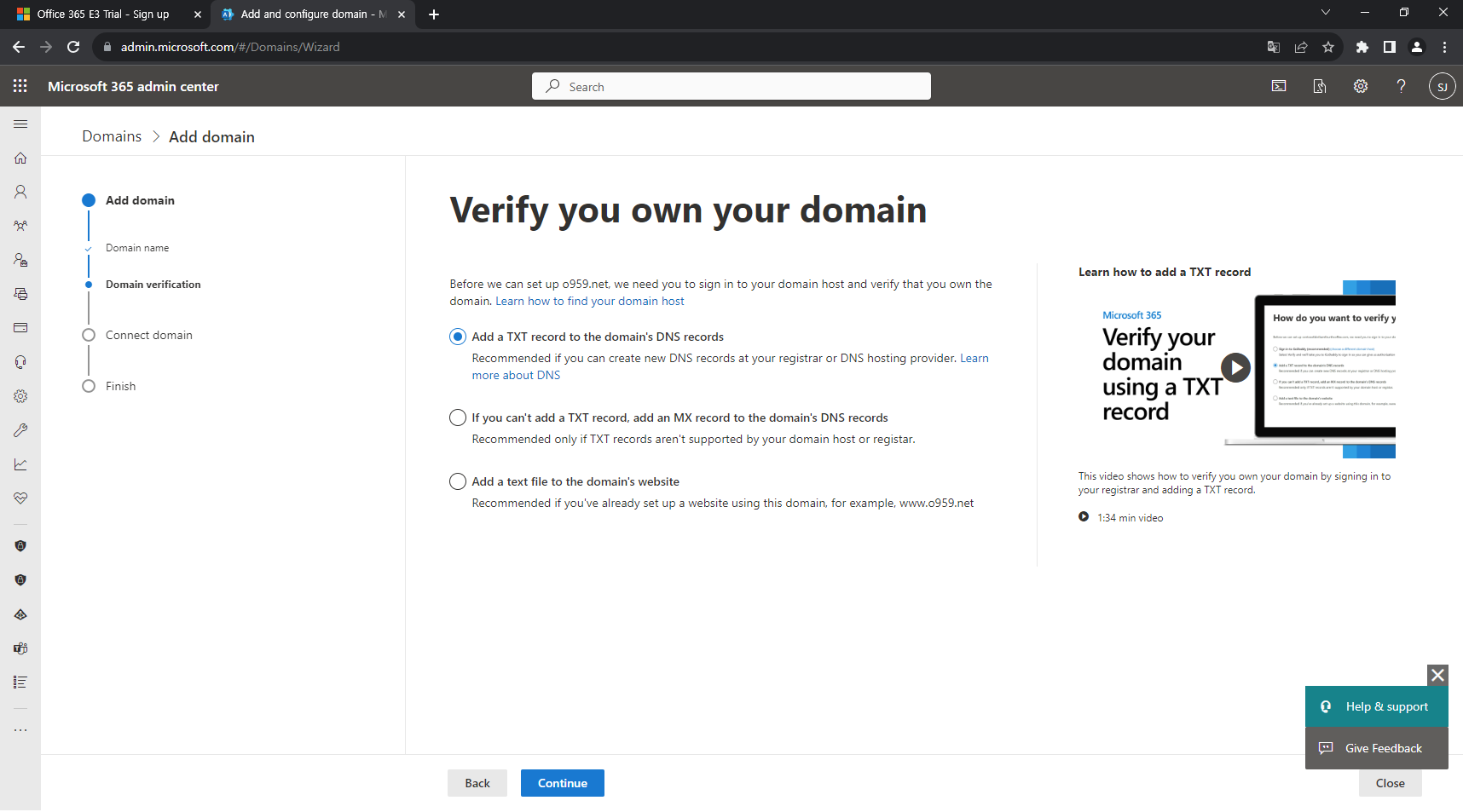Dismiss the Help & support floating panel
Screen dimensions: 1463x812
point(1437,675)
